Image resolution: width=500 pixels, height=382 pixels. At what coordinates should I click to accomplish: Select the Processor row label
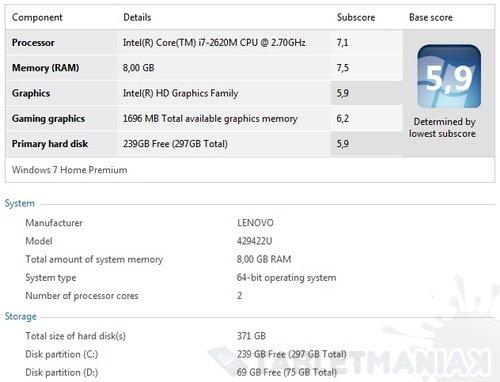pos(33,43)
